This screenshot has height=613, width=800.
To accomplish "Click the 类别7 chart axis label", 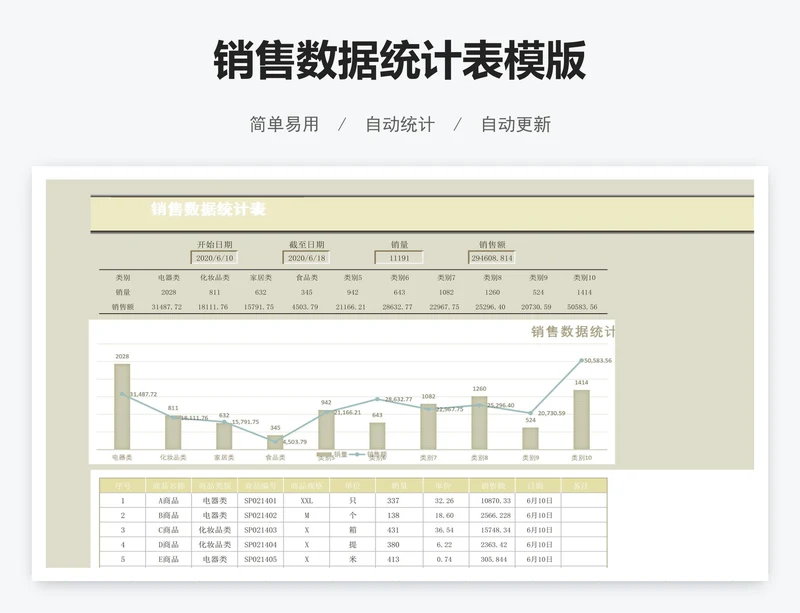I will [x=428, y=458].
